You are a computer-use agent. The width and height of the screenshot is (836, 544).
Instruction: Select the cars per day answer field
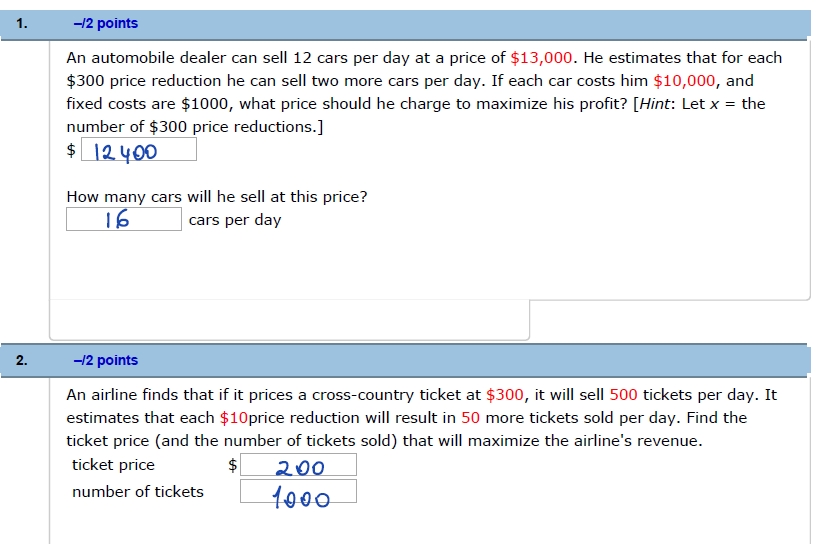[x=124, y=219]
